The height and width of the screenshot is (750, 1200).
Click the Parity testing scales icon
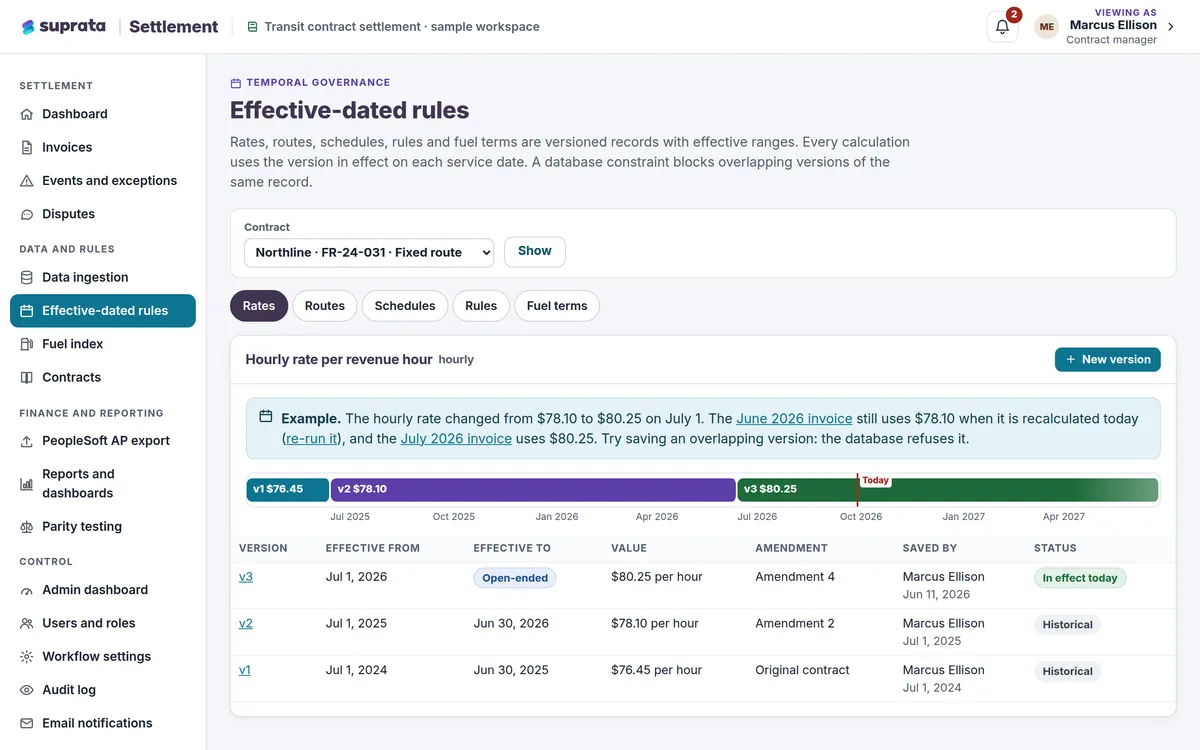pos(27,527)
